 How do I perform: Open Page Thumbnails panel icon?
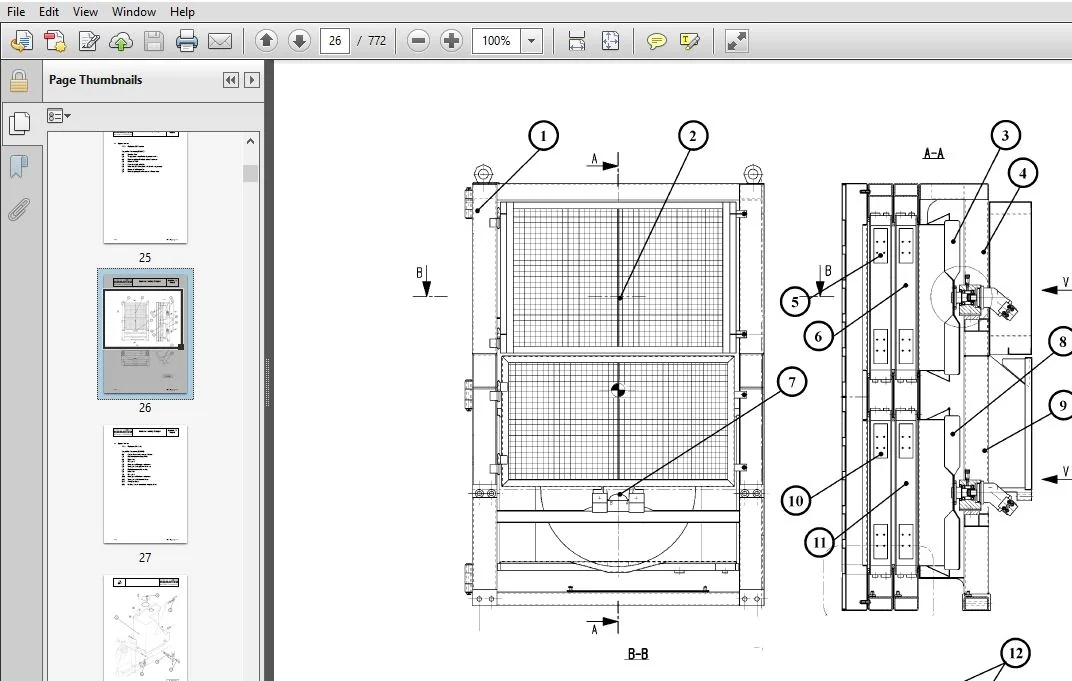19,123
